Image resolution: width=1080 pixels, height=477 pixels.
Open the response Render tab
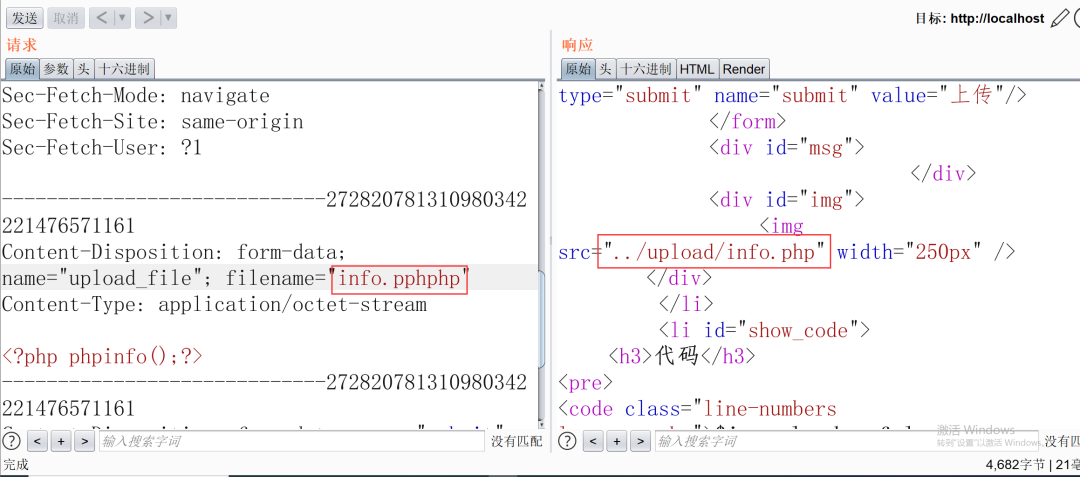(743, 69)
